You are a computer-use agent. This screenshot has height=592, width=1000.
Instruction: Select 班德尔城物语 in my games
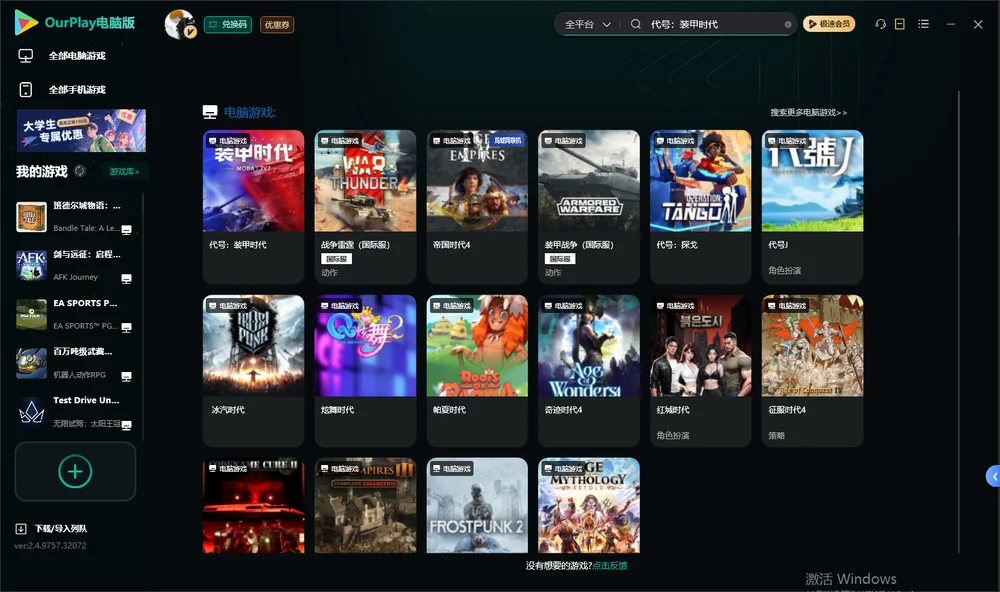coord(75,217)
